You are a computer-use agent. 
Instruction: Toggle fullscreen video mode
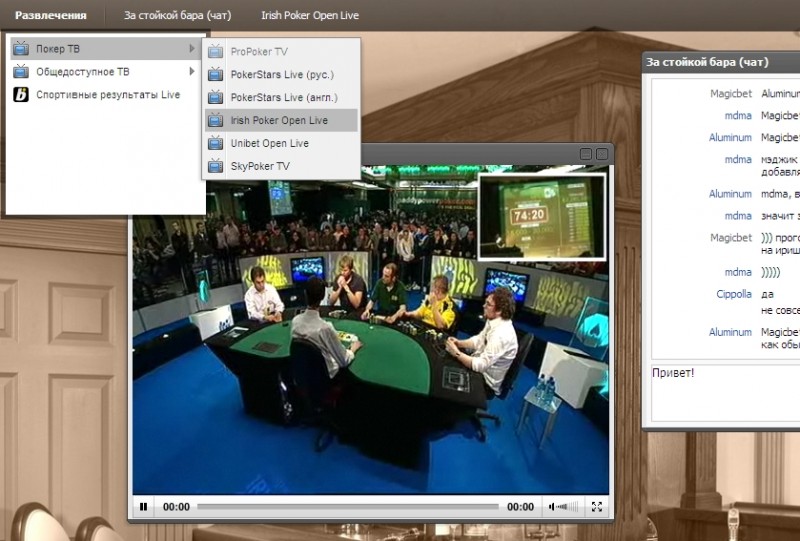click(596, 506)
